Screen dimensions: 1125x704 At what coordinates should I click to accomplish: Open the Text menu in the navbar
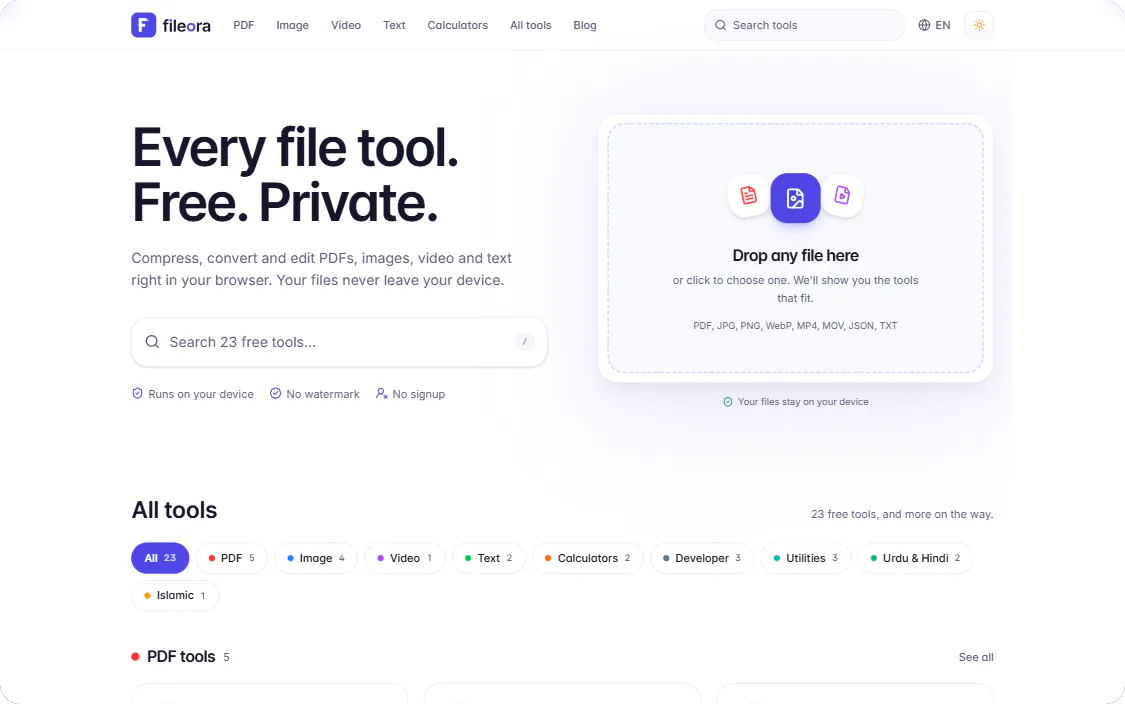(394, 25)
